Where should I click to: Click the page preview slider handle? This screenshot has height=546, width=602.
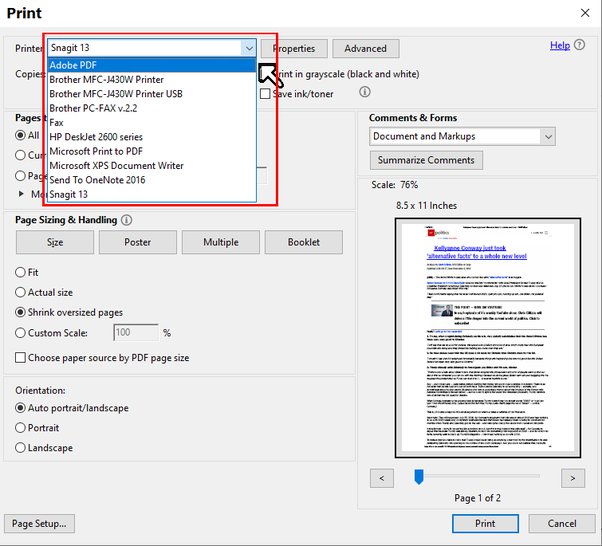(419, 477)
